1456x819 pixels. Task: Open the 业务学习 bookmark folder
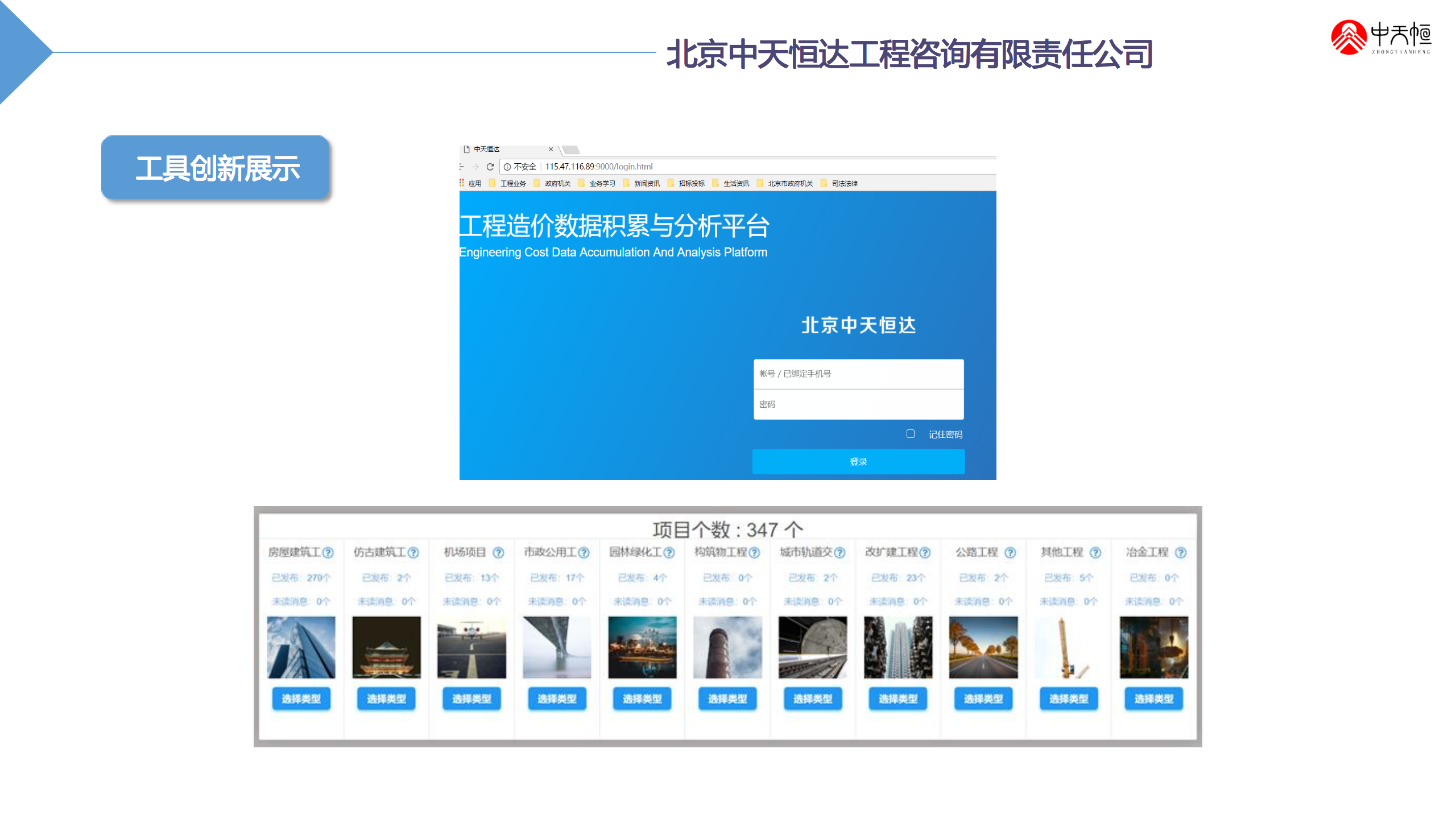point(597,183)
